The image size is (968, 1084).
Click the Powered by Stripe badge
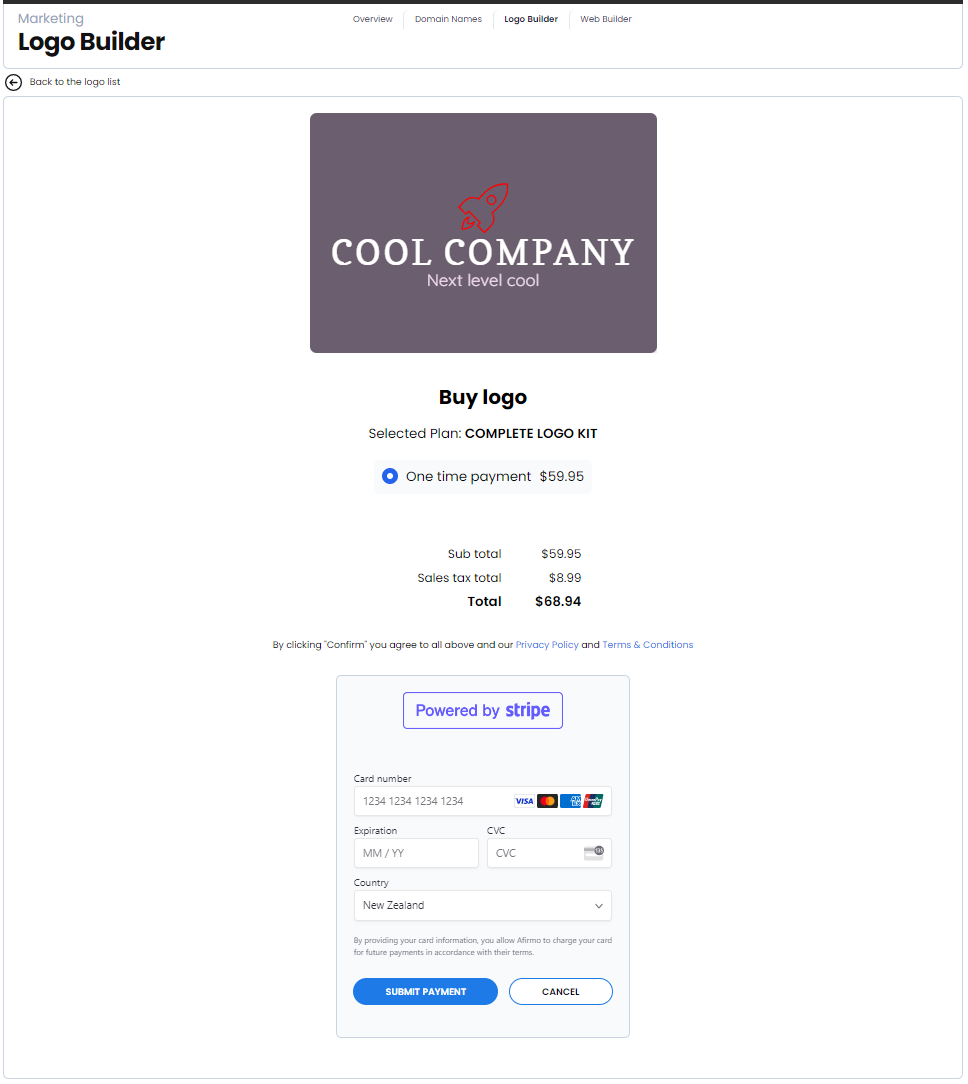click(483, 711)
